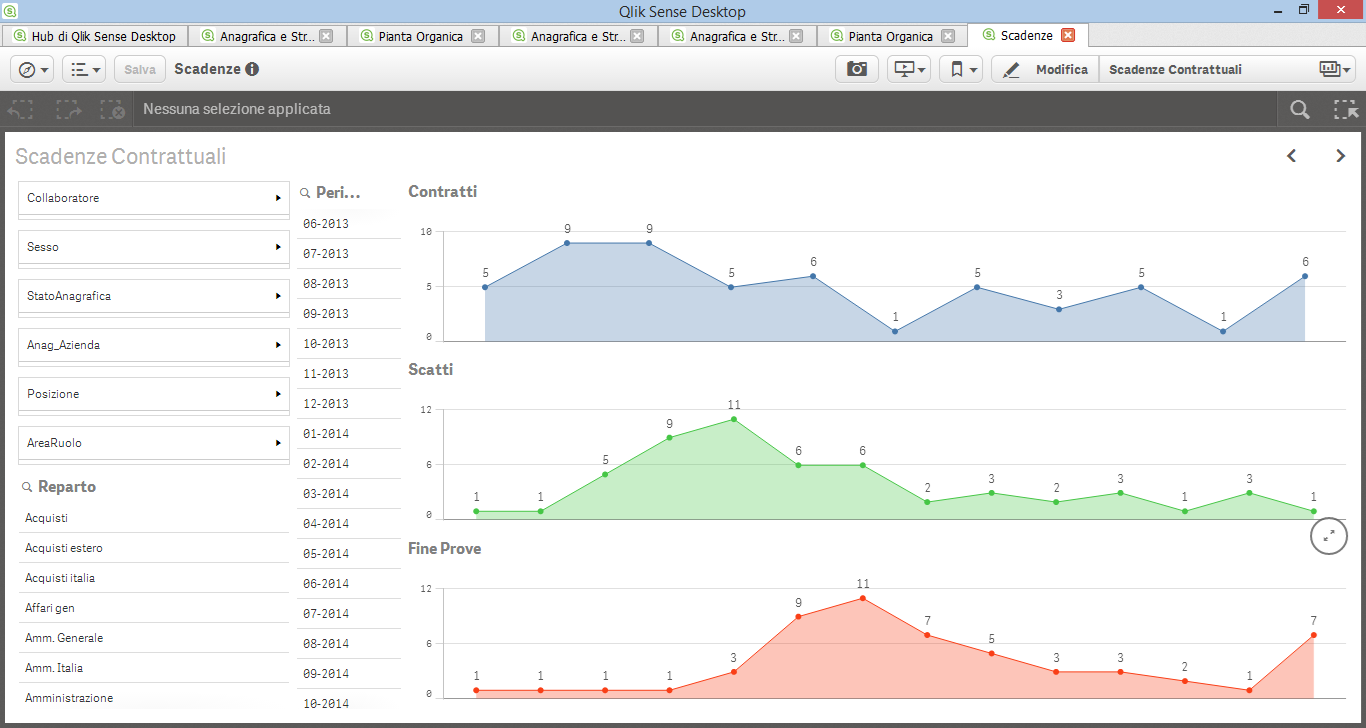Switch to Hub di Qlik Sense Desktop tab

click(x=95, y=36)
